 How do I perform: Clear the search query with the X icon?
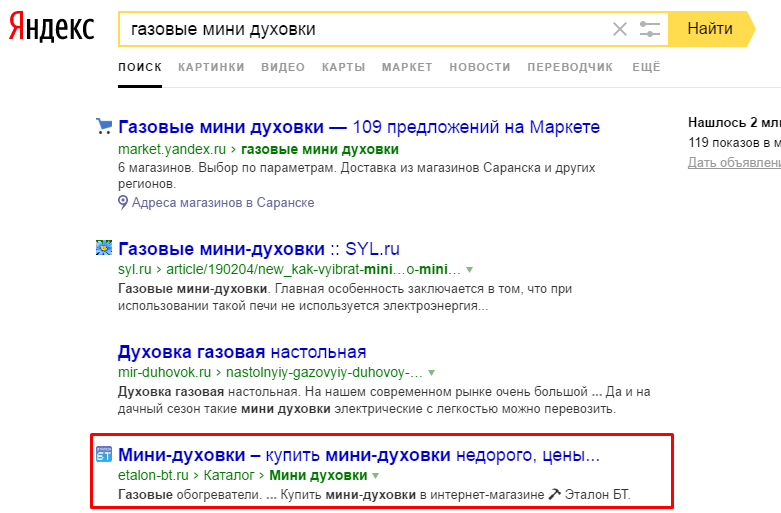coord(620,29)
